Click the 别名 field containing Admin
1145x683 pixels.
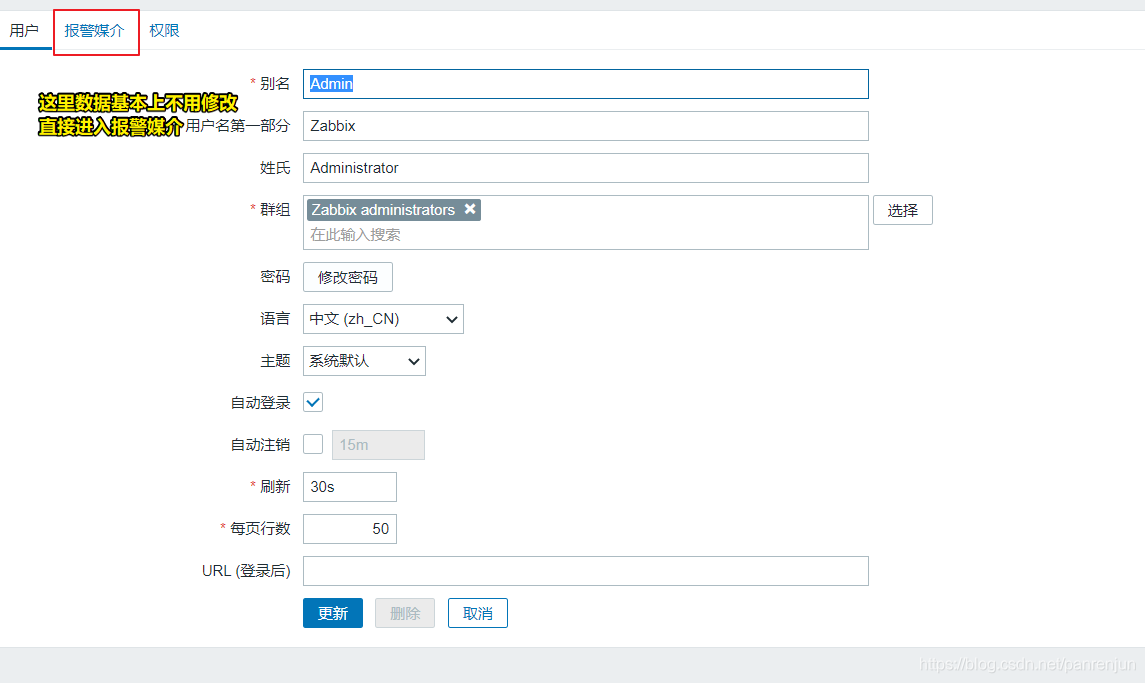[586, 84]
